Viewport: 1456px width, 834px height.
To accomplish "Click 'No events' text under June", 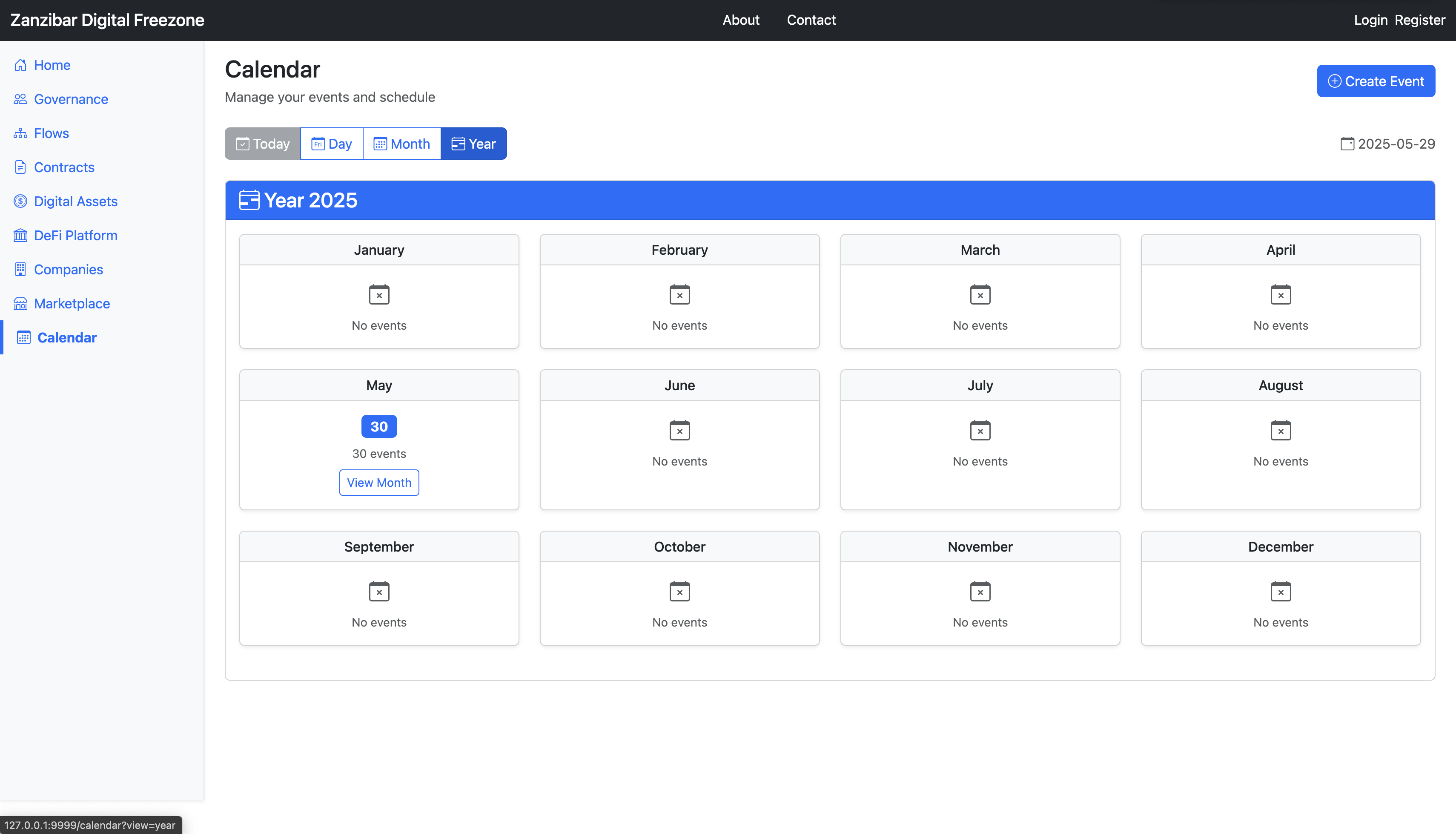I will coord(679,461).
